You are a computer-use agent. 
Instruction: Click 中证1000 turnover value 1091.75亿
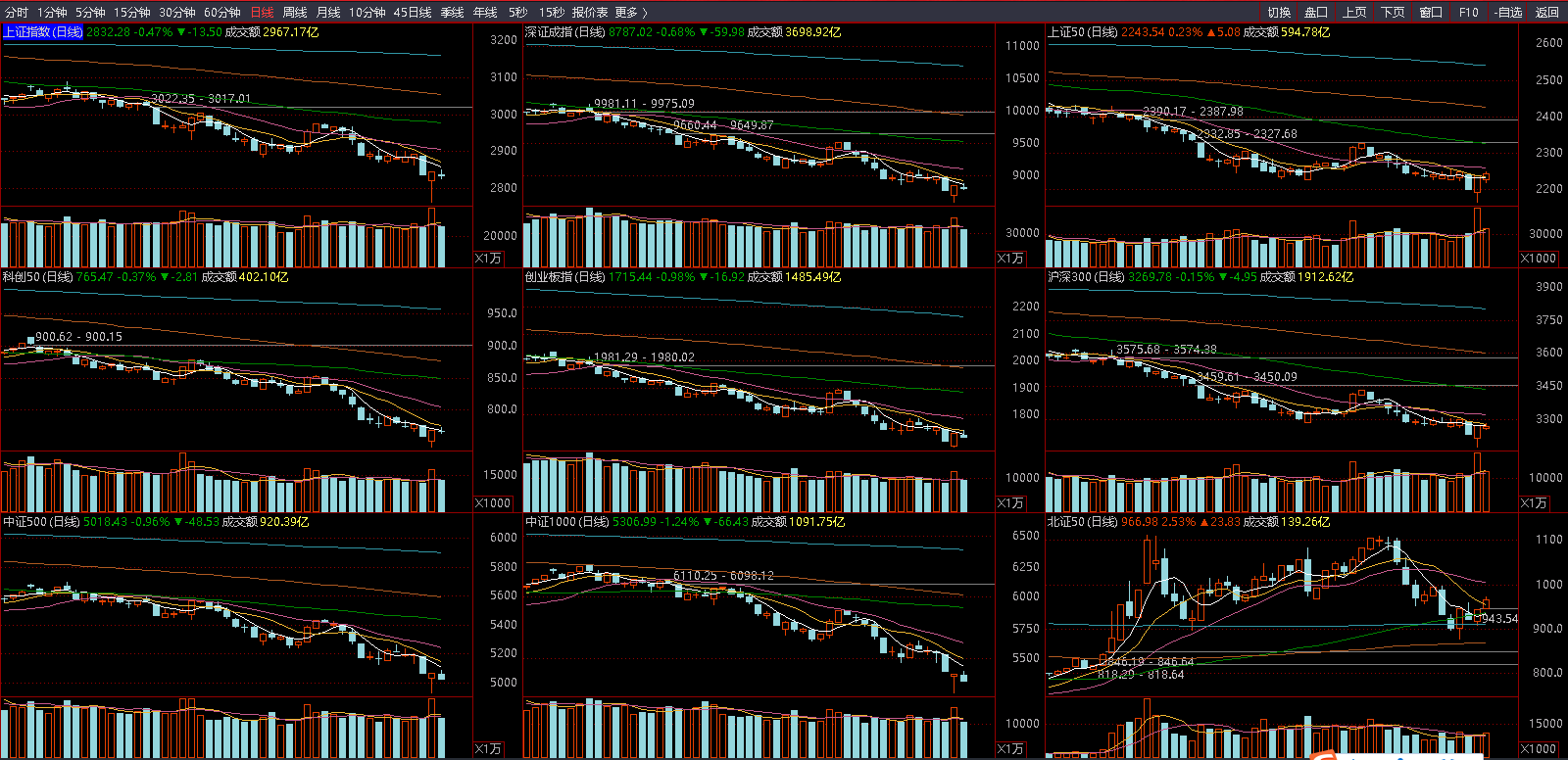(x=816, y=522)
